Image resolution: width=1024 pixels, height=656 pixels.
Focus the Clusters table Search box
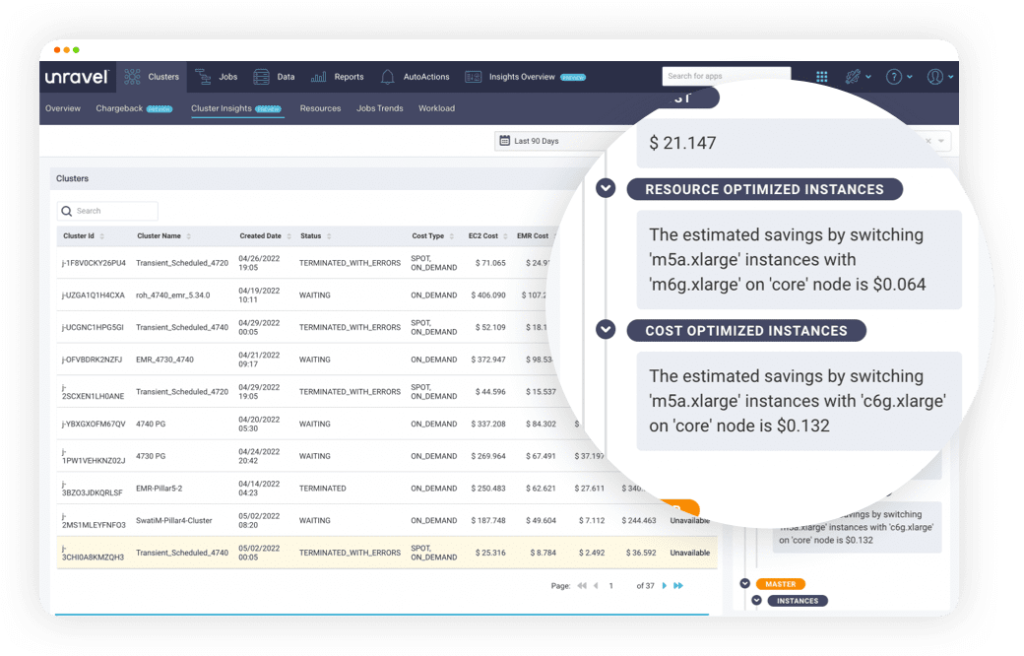click(107, 211)
